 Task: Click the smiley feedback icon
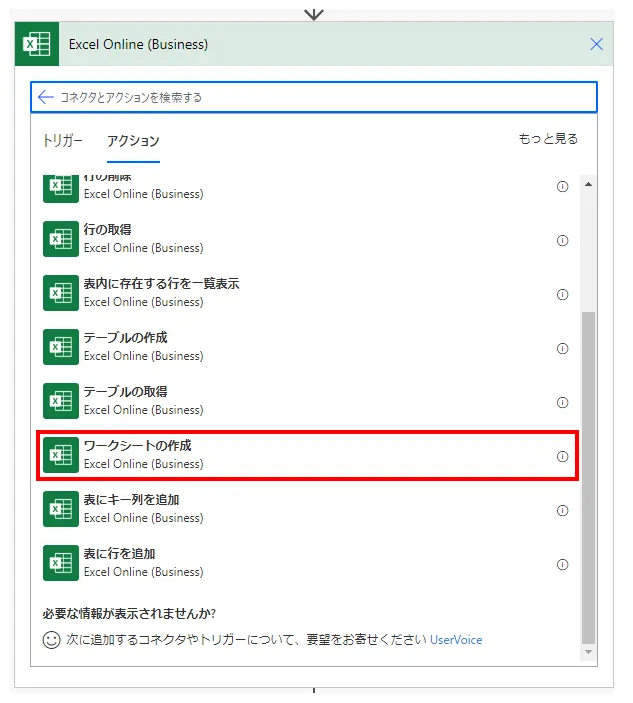point(52,640)
